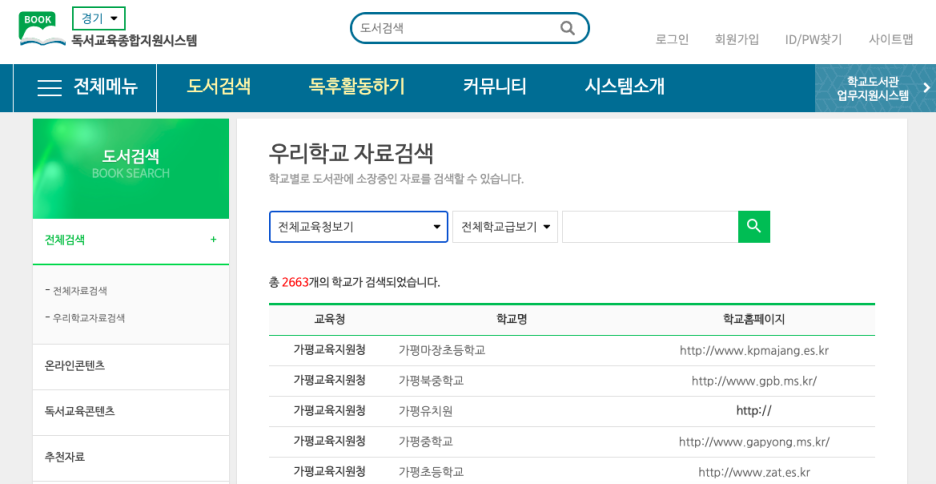
Task: Click 가평교육지원청 in the 가평유치원 row
Action: (329, 411)
